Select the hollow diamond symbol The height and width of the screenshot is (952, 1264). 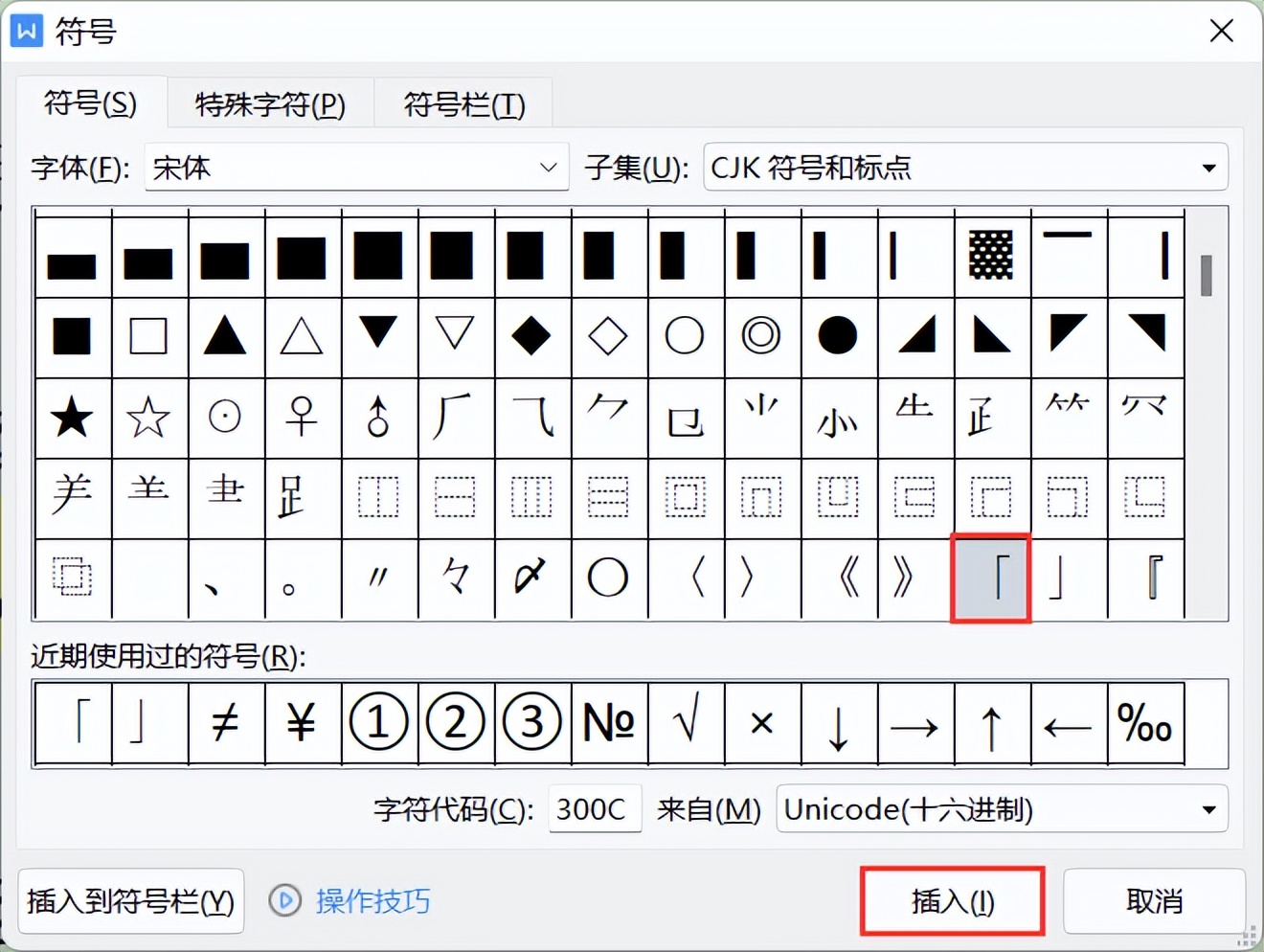coord(608,336)
